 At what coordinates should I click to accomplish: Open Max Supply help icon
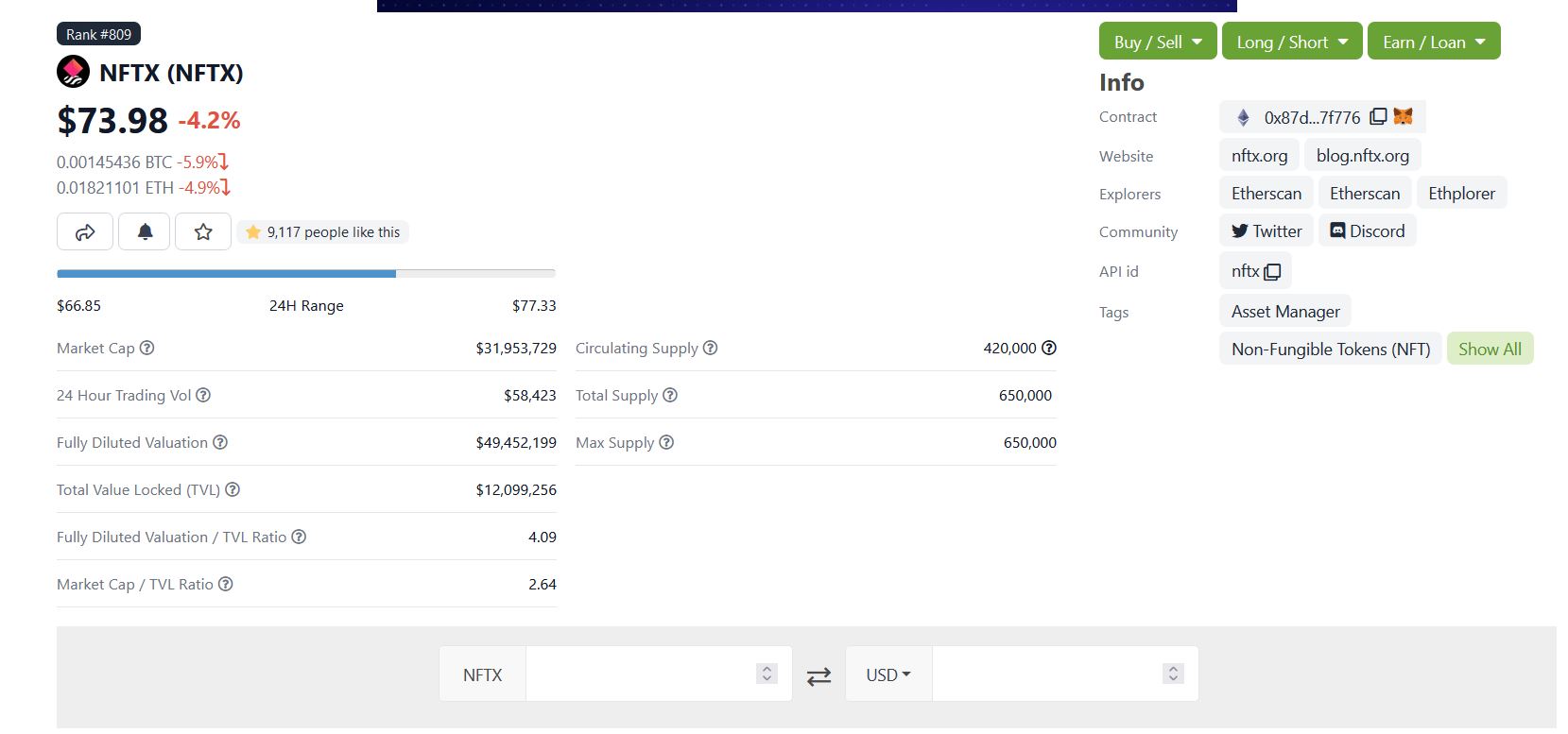click(x=666, y=442)
